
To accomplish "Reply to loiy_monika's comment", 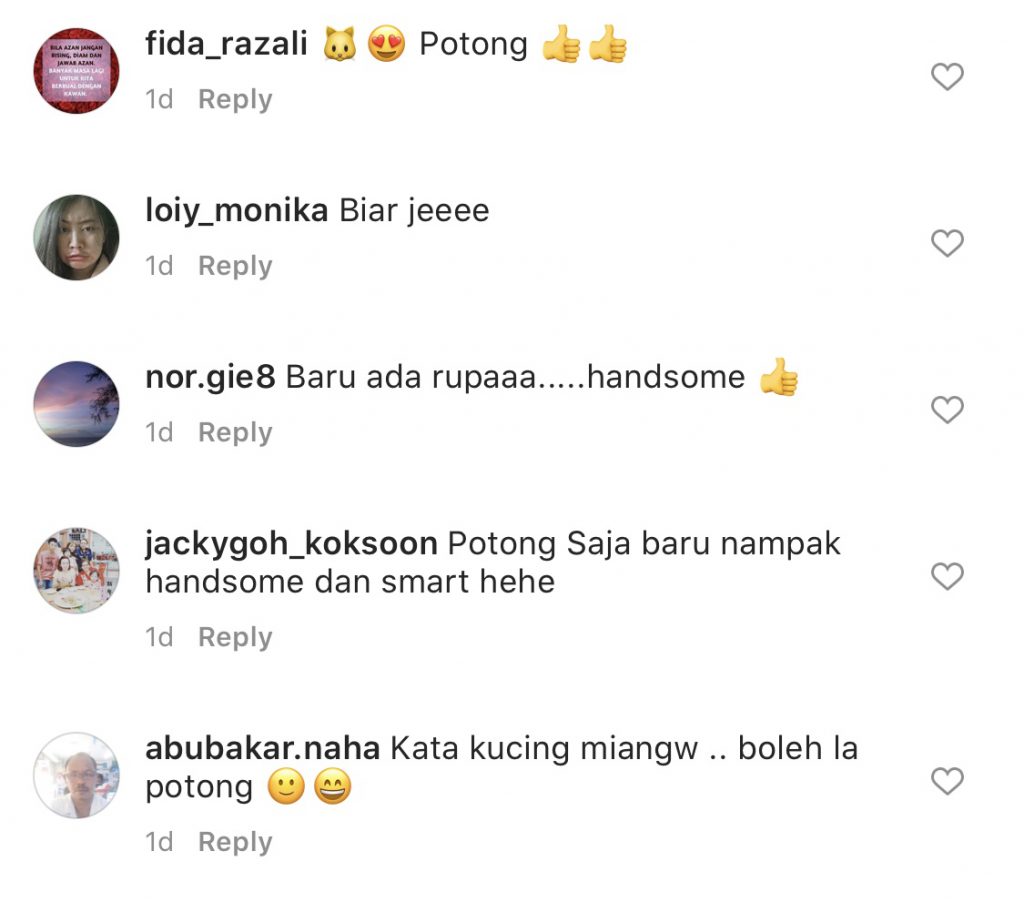I will click(235, 266).
